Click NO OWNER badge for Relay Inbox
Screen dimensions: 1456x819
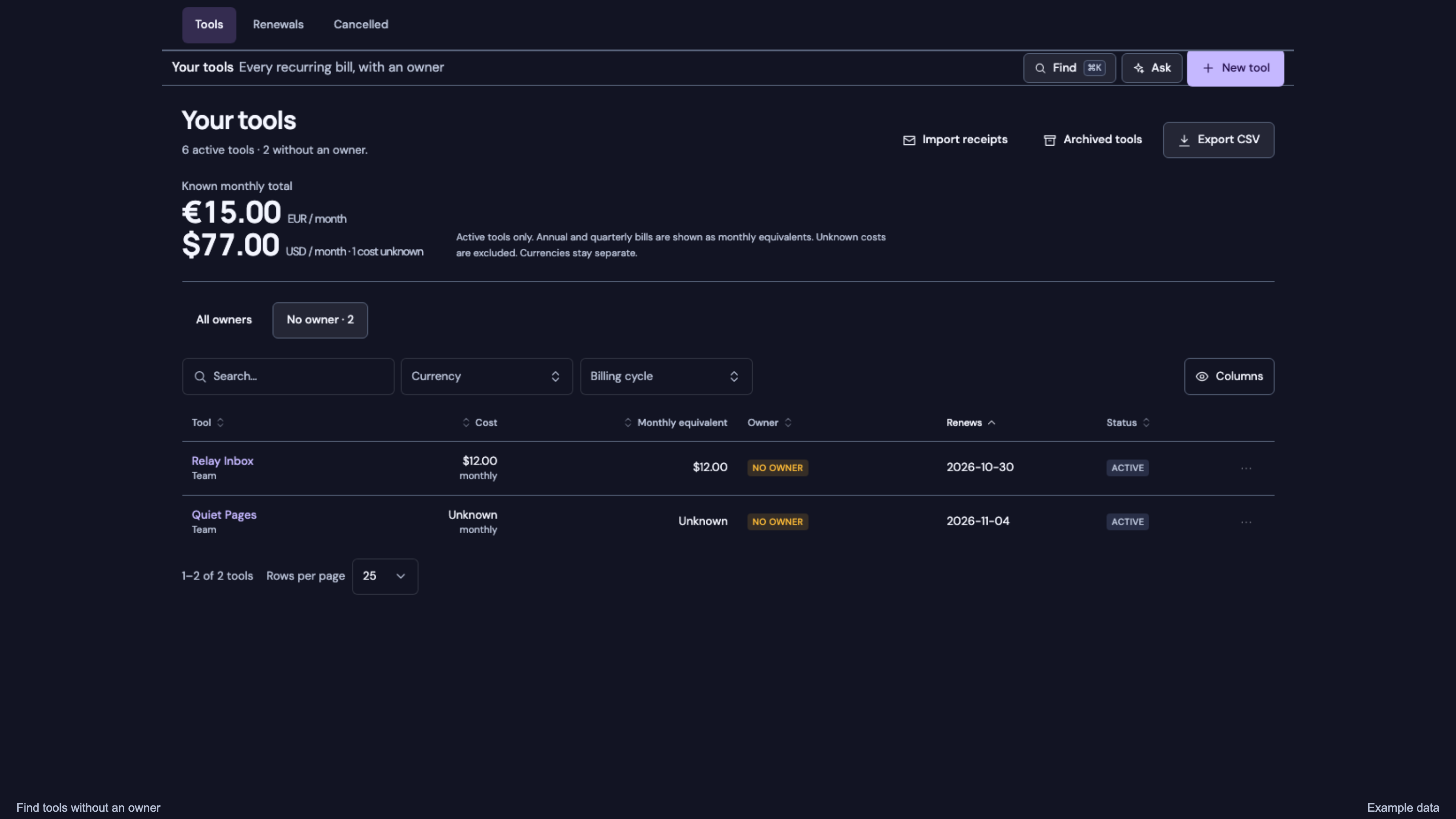click(x=777, y=468)
